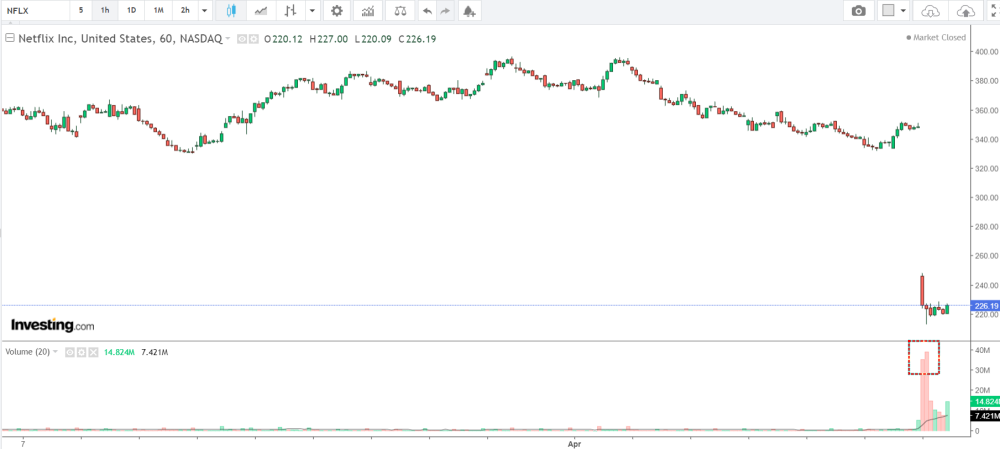1000x449 pixels.
Task: Click the C226.19 close value
Action: pyautogui.click(x=417, y=39)
